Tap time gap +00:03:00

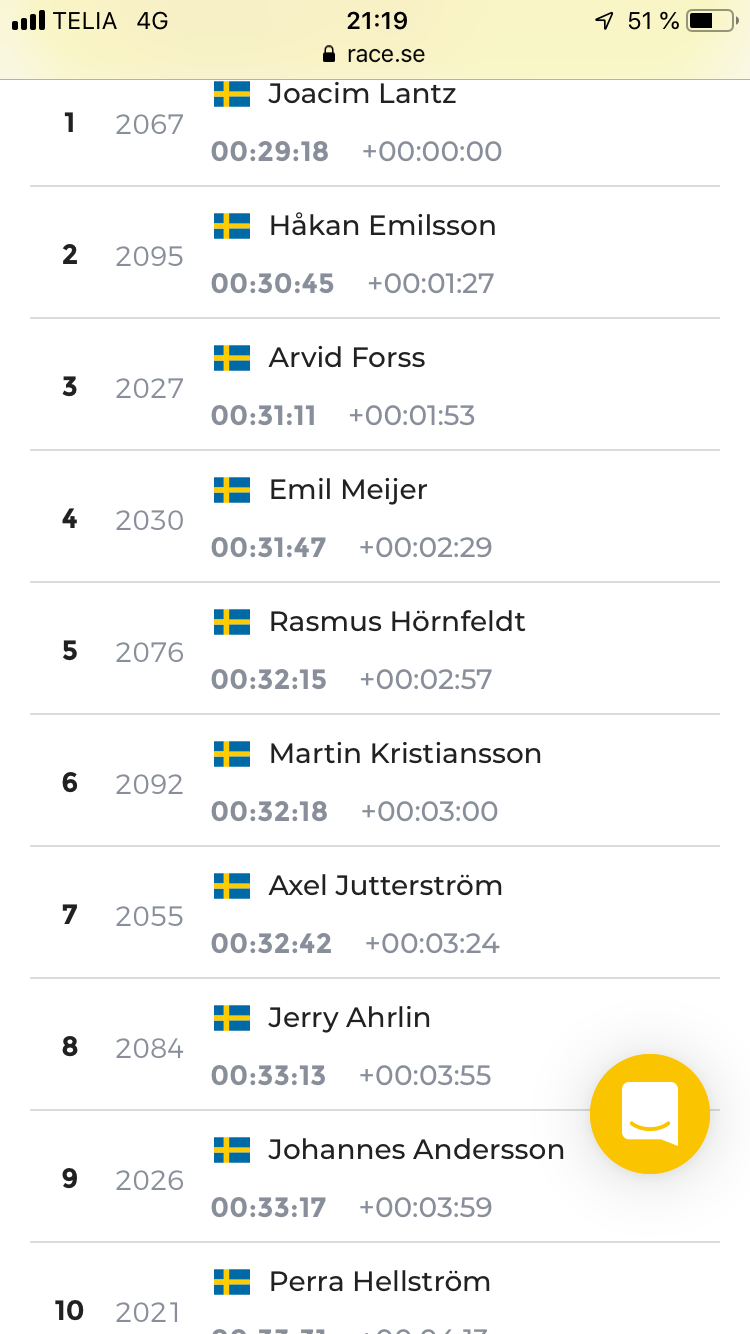(x=429, y=812)
